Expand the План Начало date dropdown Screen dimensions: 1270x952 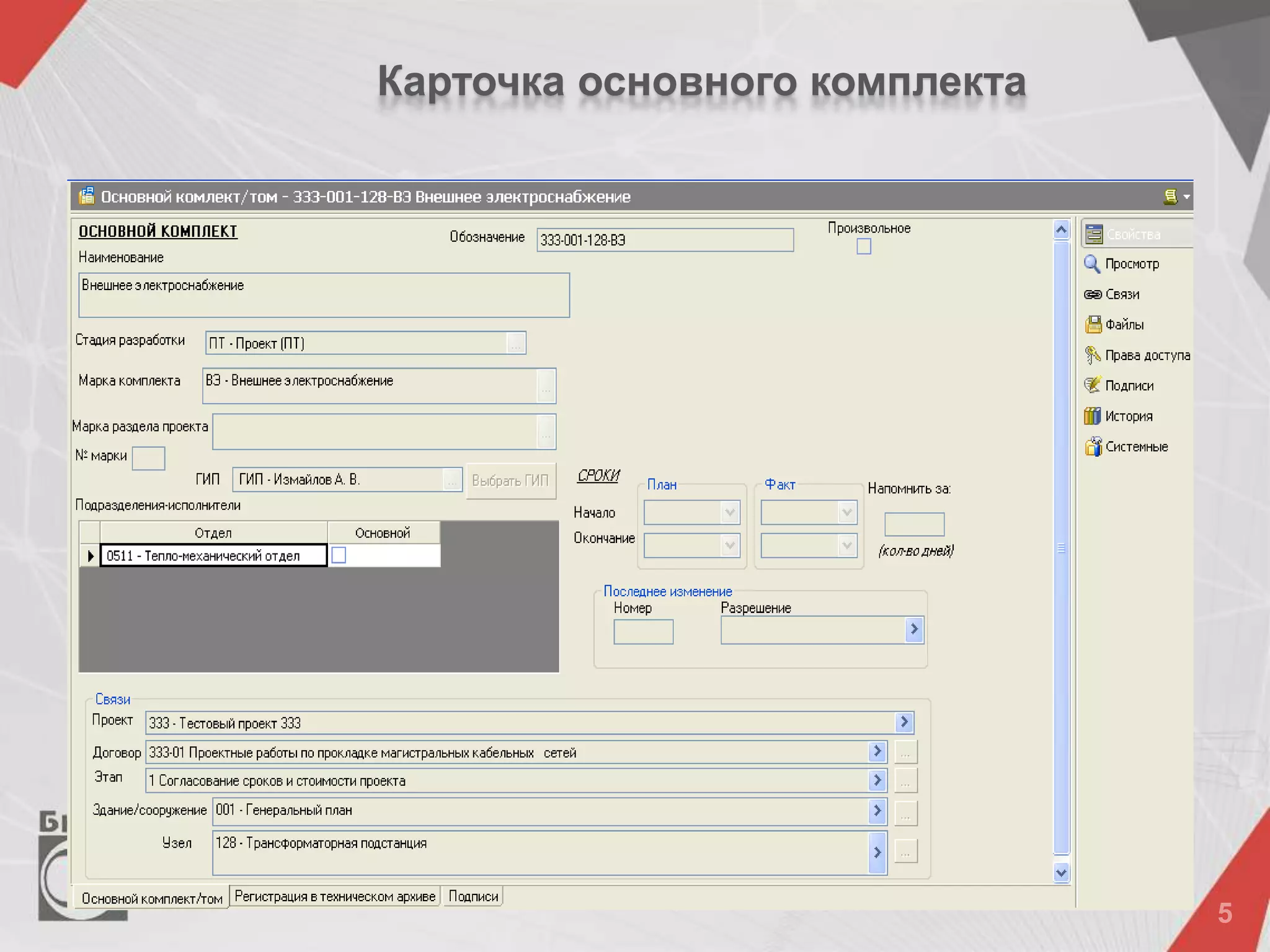pyautogui.click(x=730, y=513)
